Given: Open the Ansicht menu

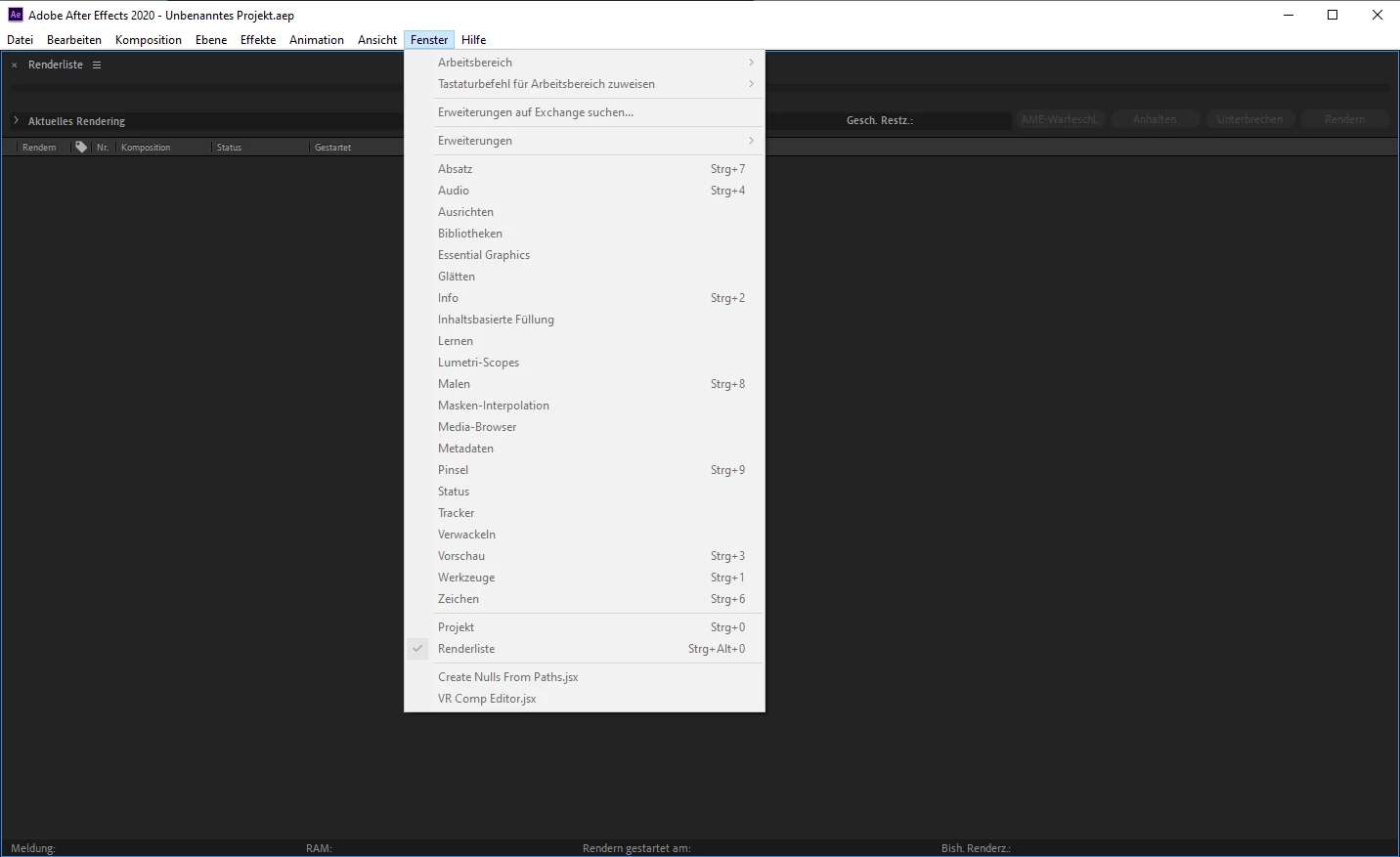Looking at the screenshot, I should (377, 40).
